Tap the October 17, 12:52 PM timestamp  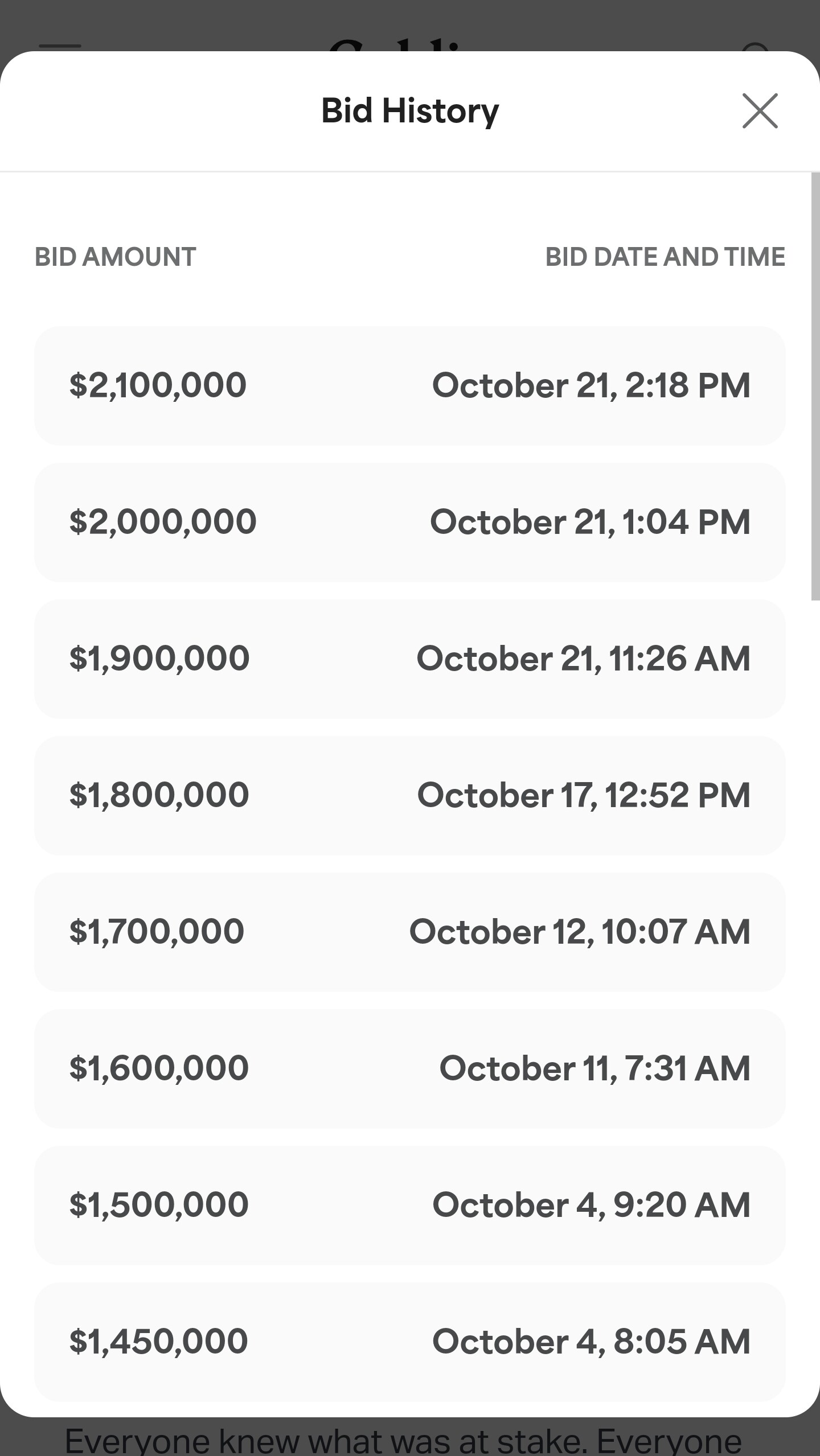pos(584,795)
